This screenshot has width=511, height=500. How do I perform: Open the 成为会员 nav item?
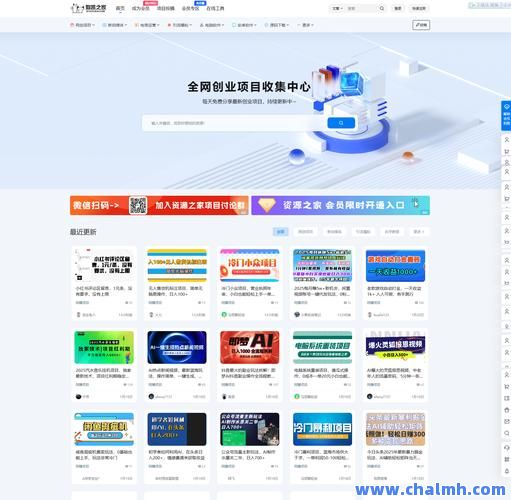[x=140, y=8]
